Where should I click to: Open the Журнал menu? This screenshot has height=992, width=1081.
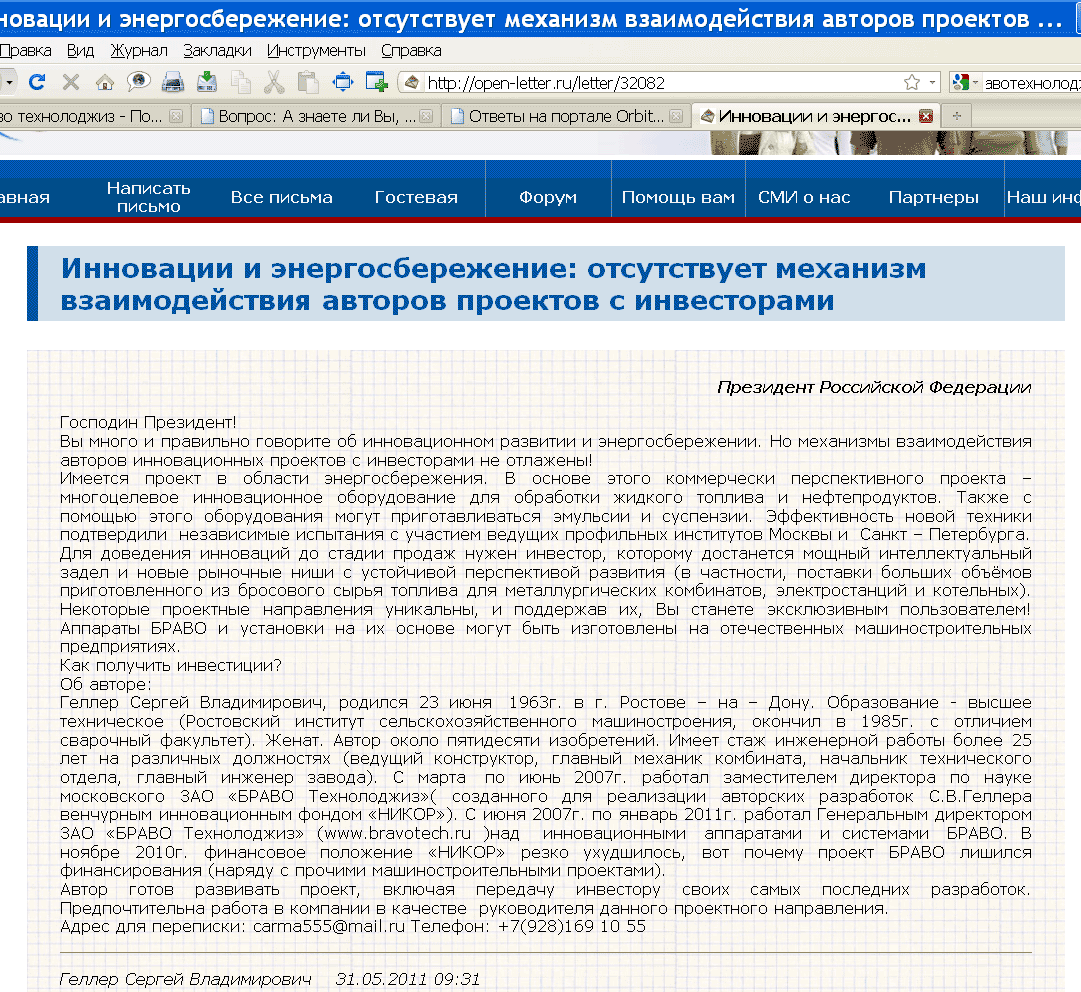pyautogui.click(x=139, y=50)
